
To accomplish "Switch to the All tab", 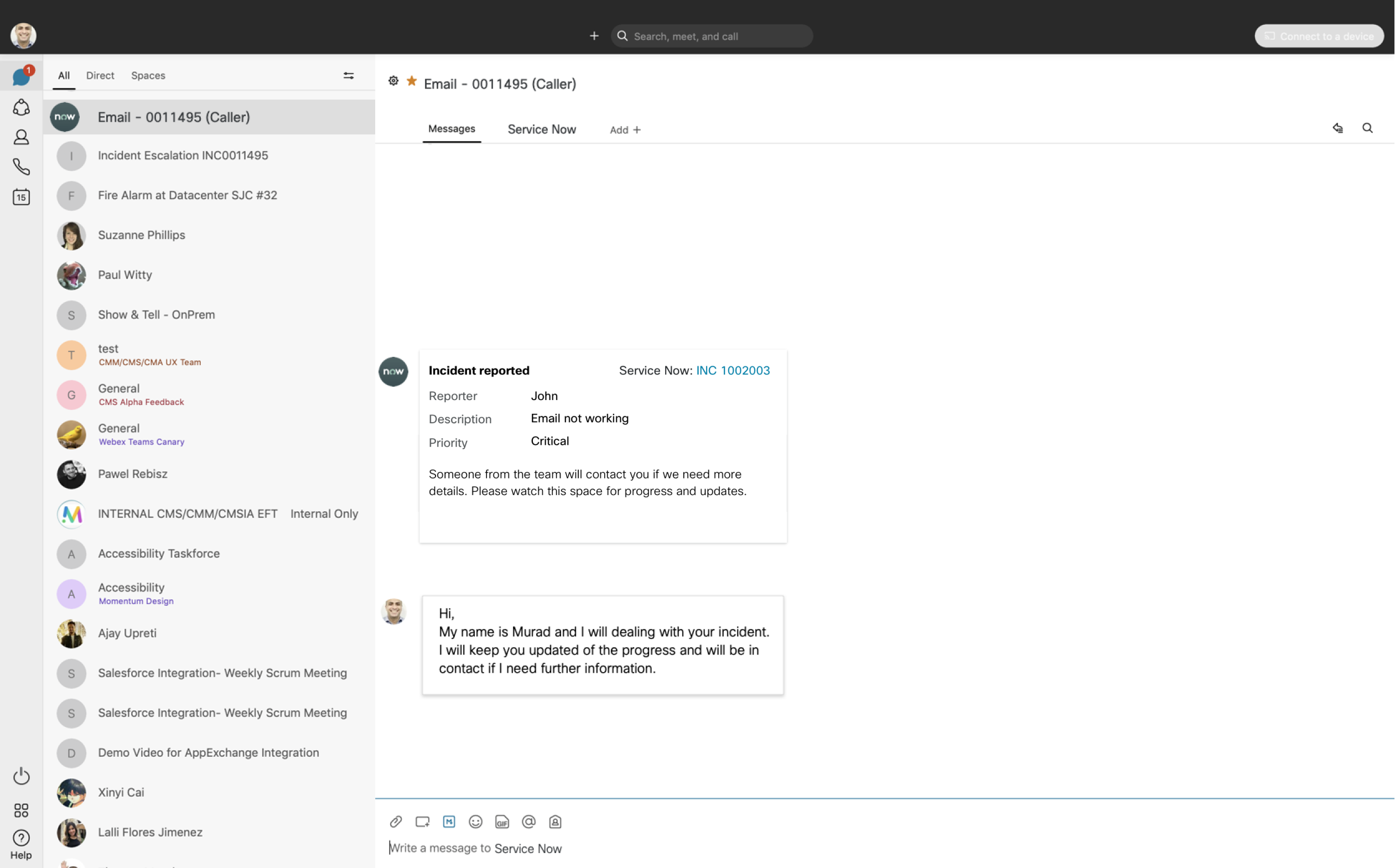I will (64, 76).
